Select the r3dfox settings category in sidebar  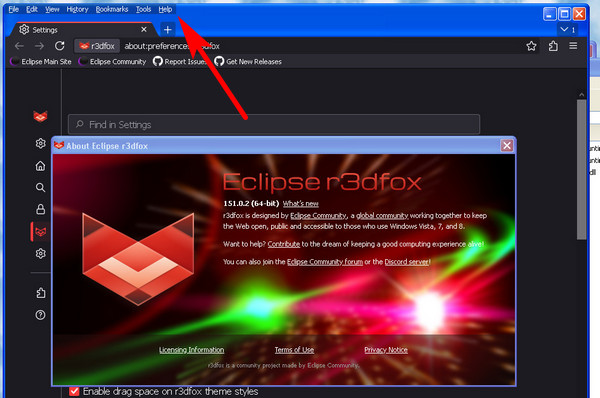tap(41, 232)
